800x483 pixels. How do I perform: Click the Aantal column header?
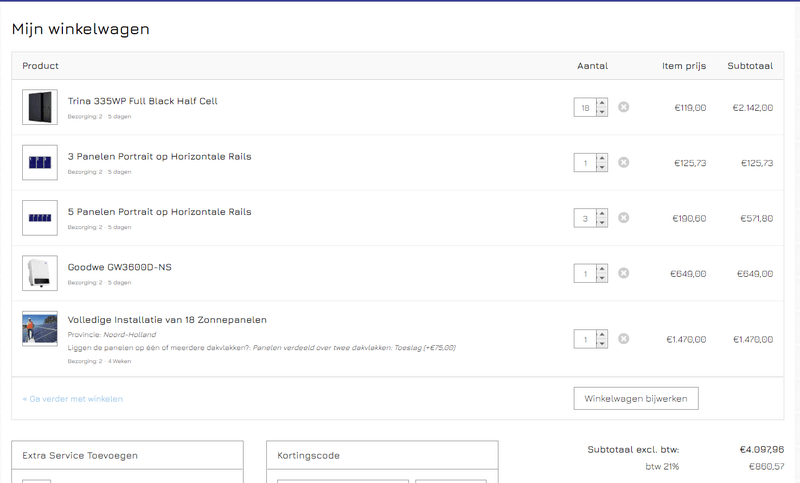592,66
